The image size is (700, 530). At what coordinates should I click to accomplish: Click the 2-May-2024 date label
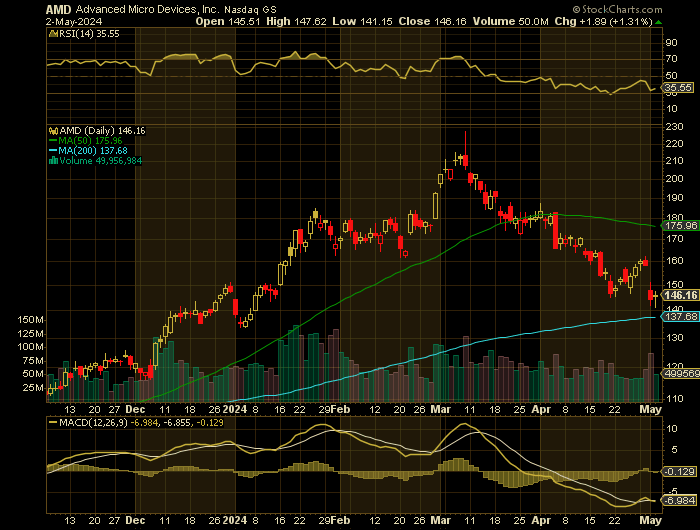[74, 21]
